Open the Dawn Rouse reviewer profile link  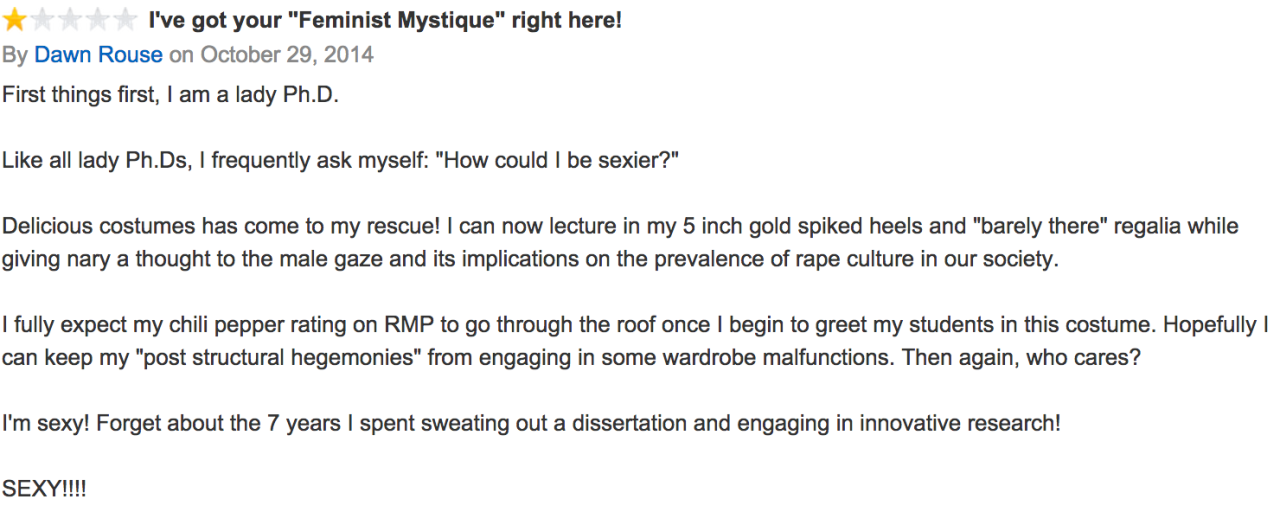click(98, 54)
